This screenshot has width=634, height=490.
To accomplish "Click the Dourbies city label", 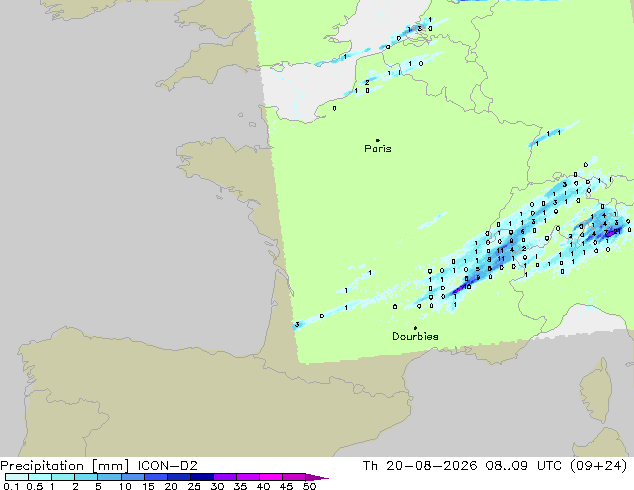I will [x=415, y=336].
